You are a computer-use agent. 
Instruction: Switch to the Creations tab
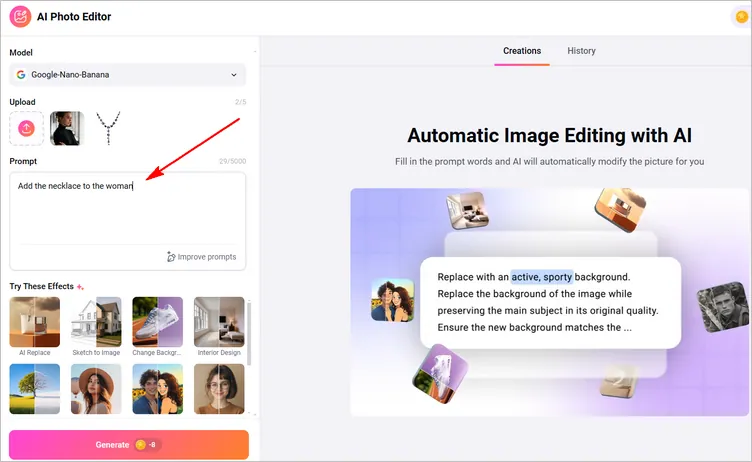pyautogui.click(x=522, y=51)
